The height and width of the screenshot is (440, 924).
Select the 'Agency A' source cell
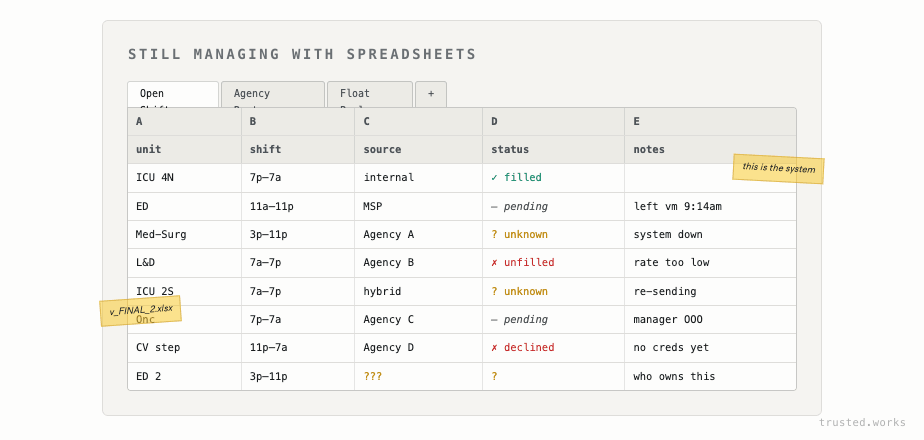pyautogui.click(x=418, y=234)
